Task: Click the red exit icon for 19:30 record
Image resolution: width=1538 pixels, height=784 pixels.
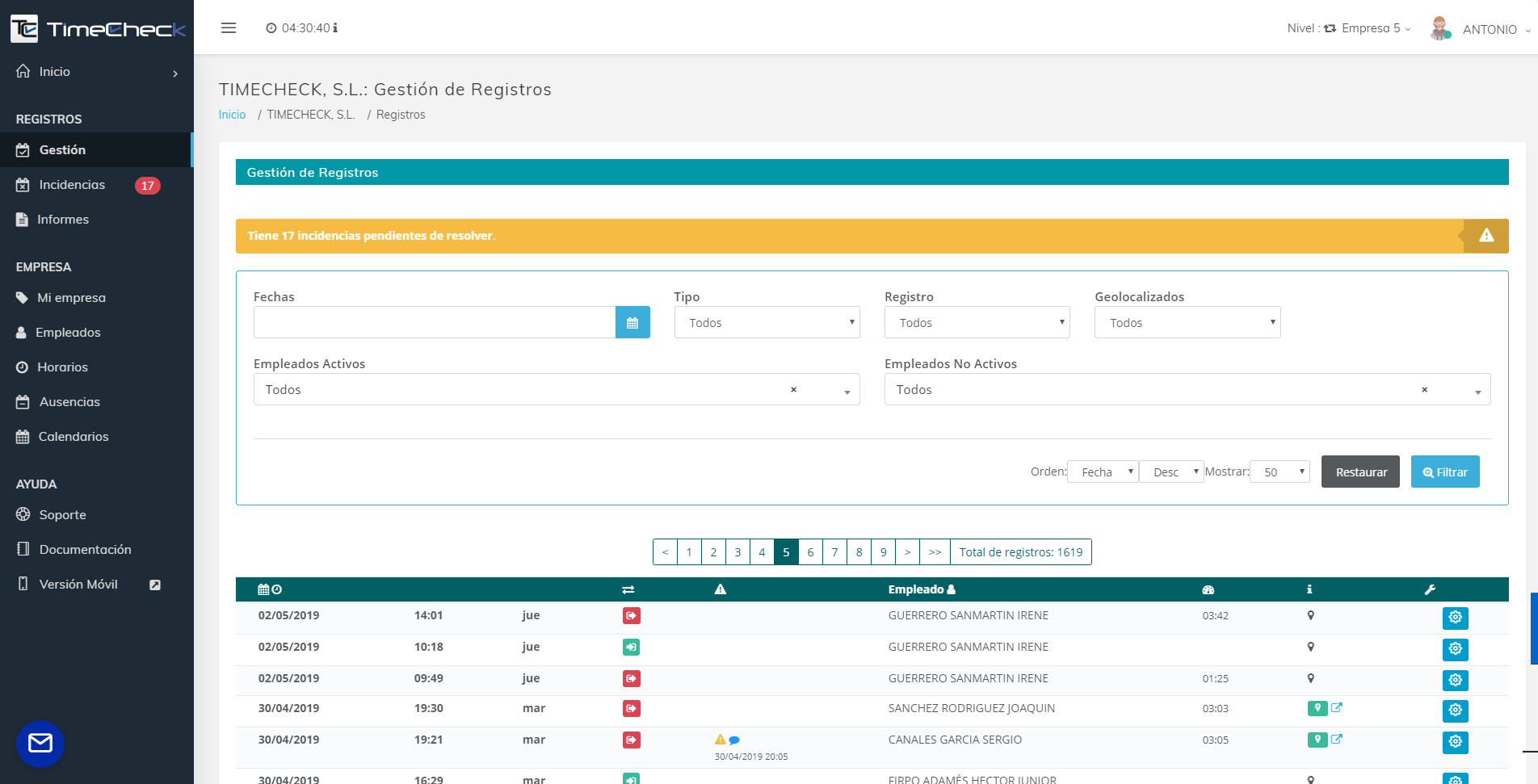Action: 631,708
